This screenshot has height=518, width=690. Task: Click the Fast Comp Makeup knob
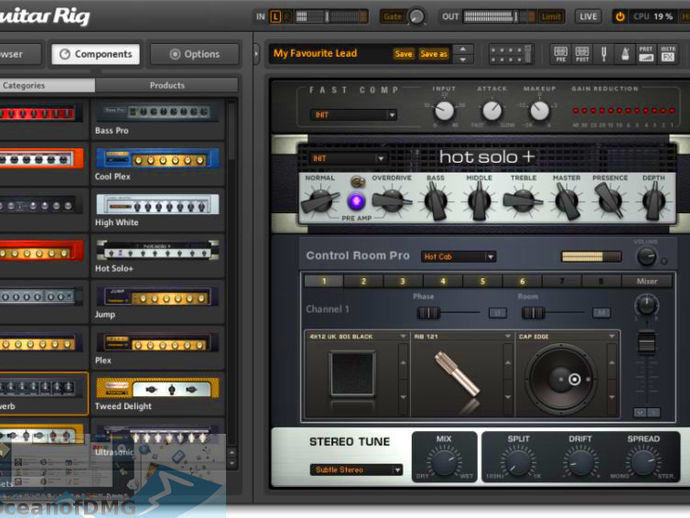(x=539, y=110)
